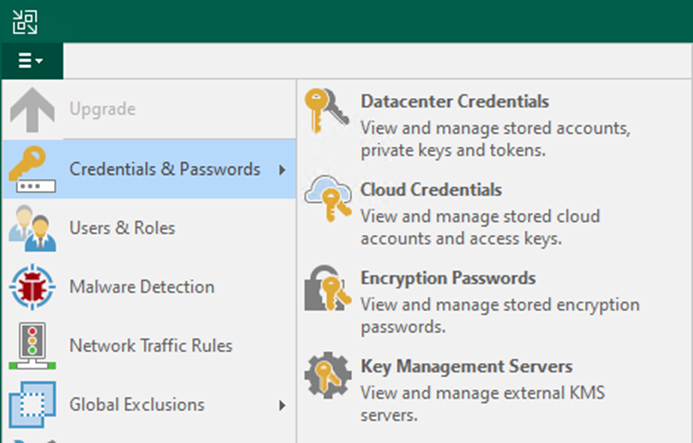Screen dimensions: 693x443
Task: Open Encryption Passwords title text
Action: pos(448,279)
